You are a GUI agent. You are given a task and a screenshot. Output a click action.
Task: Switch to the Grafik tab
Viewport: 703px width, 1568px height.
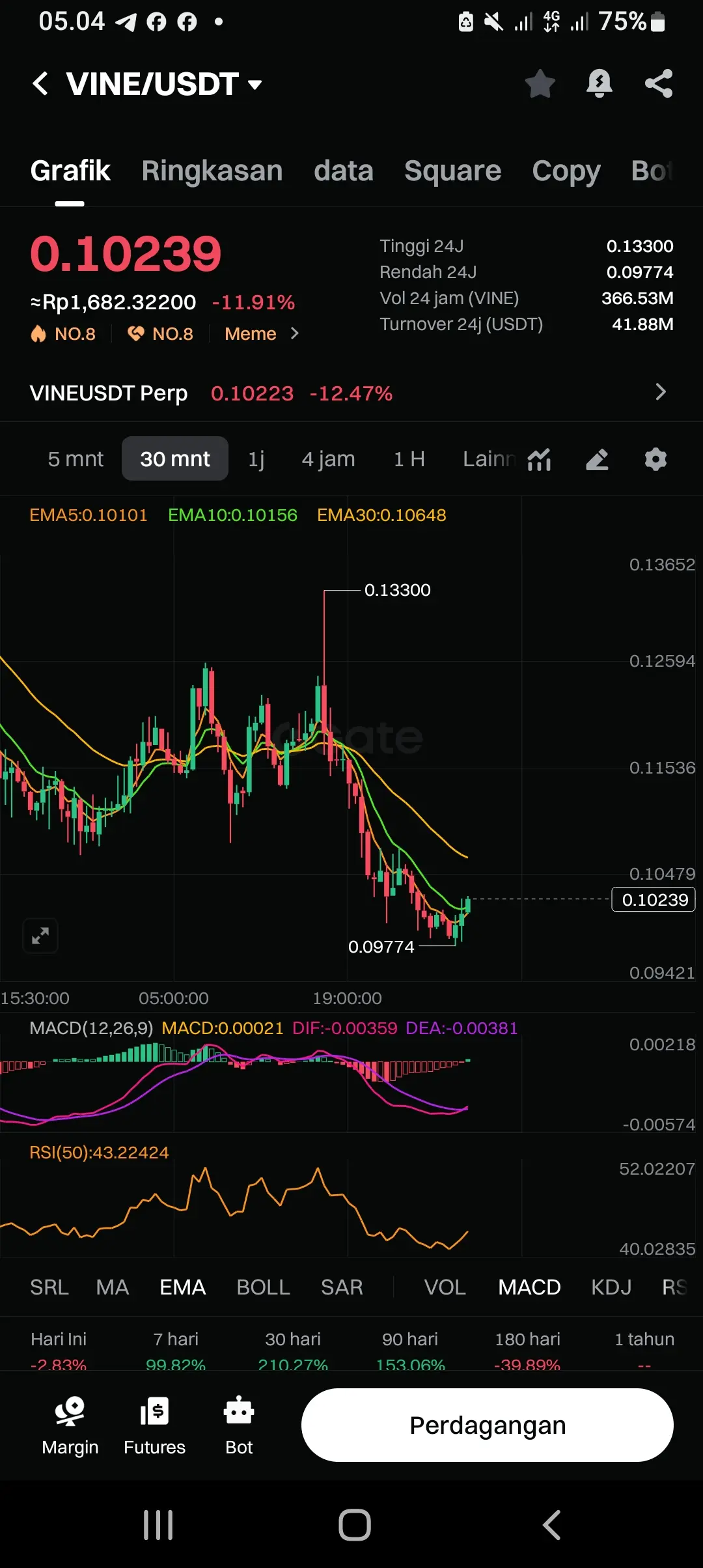click(x=70, y=171)
